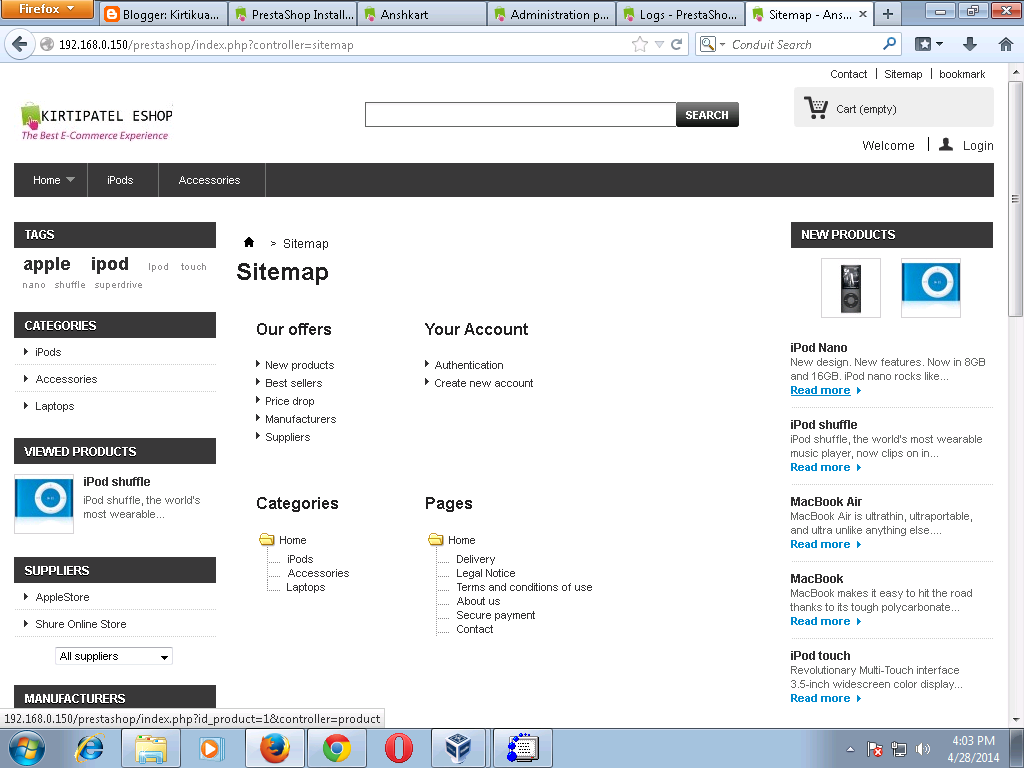1024x768 pixels.
Task: Launch Internet Explorer from taskbar
Action: click(90, 748)
